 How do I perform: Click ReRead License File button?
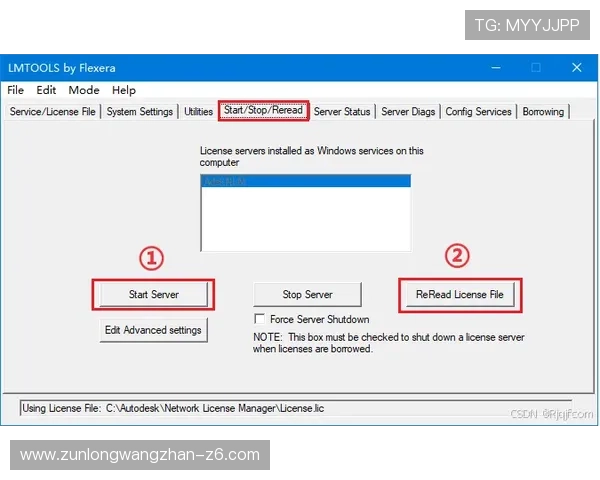tap(459, 295)
